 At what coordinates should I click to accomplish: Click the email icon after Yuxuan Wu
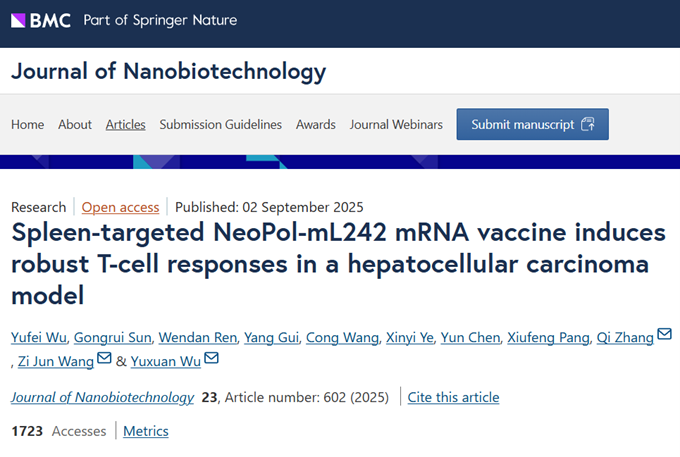pyautogui.click(x=211, y=358)
